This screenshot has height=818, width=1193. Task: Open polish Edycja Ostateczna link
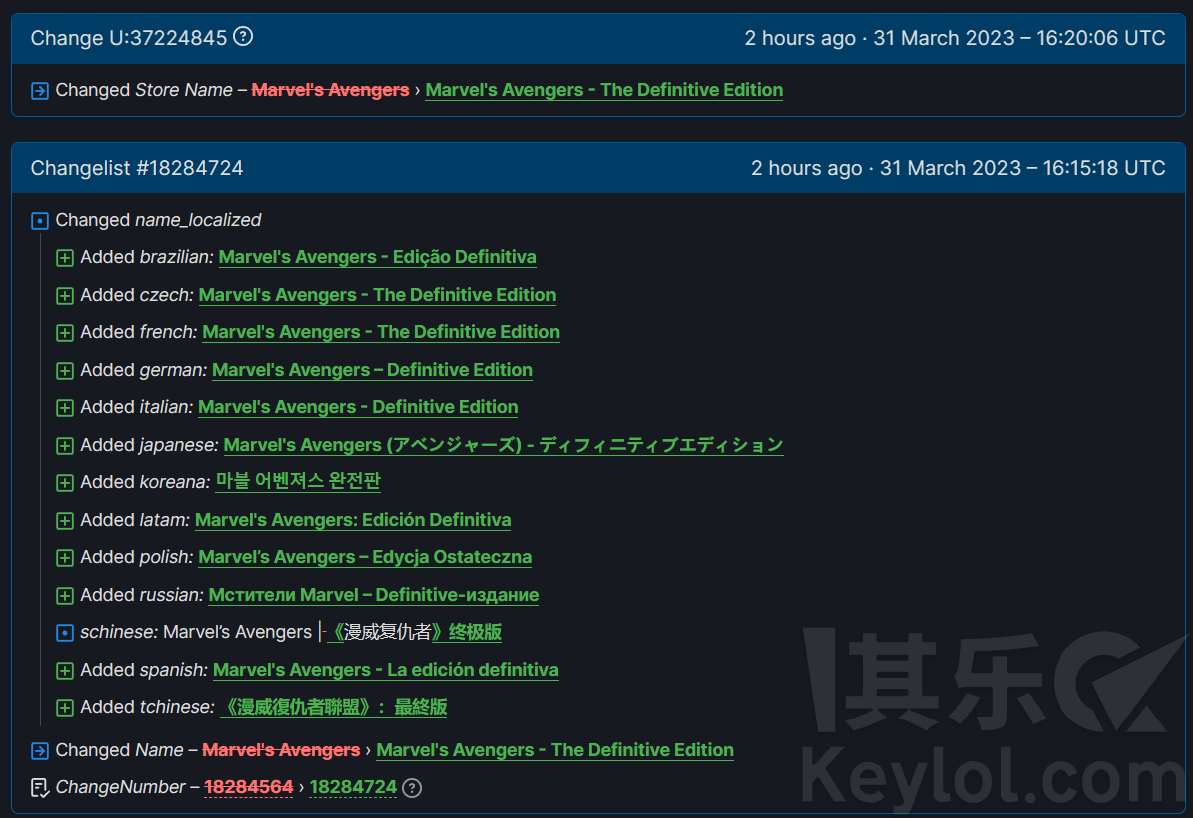[x=365, y=557]
